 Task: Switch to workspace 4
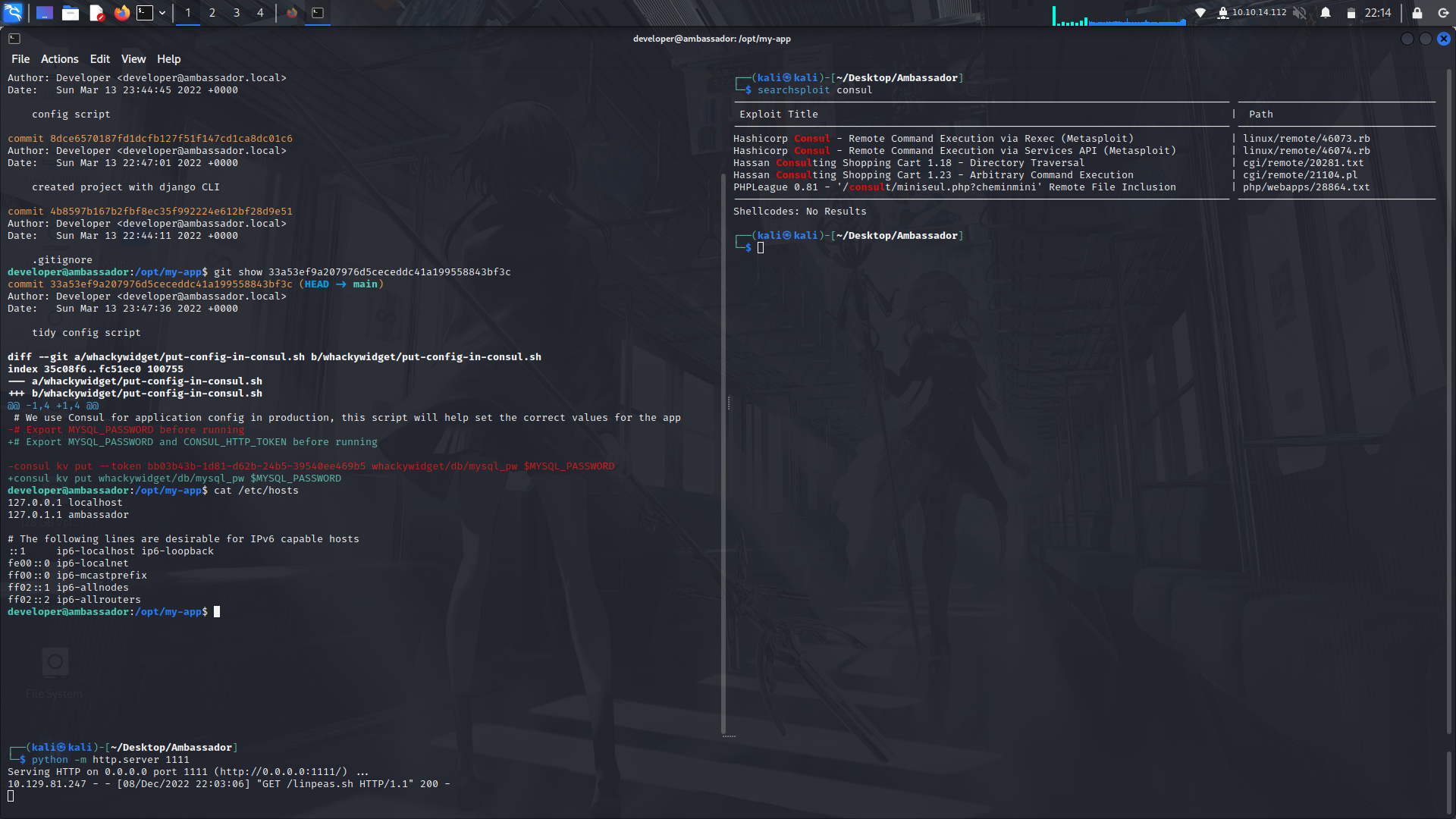click(x=261, y=13)
